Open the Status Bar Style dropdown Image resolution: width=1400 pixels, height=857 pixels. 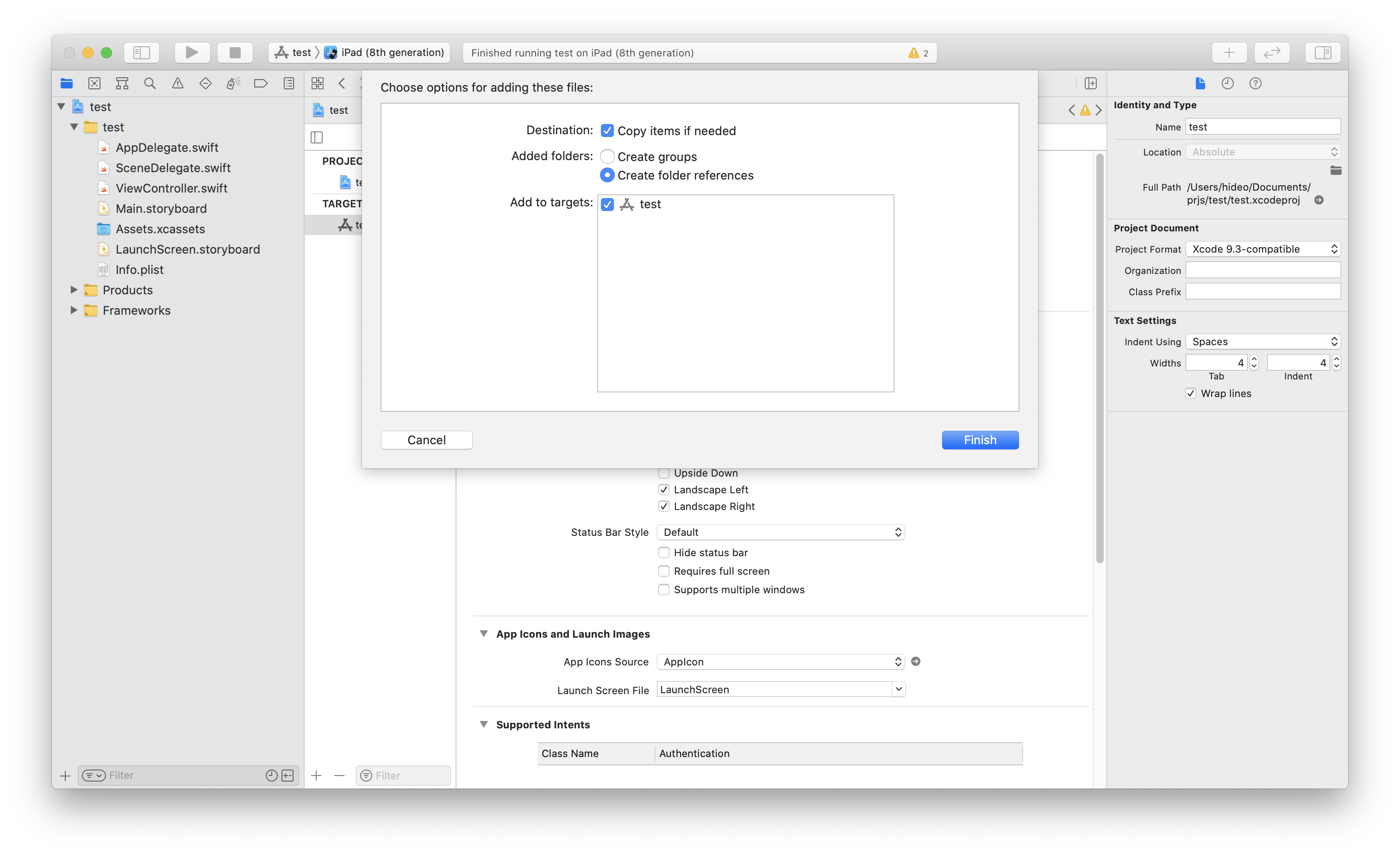pyautogui.click(x=780, y=532)
